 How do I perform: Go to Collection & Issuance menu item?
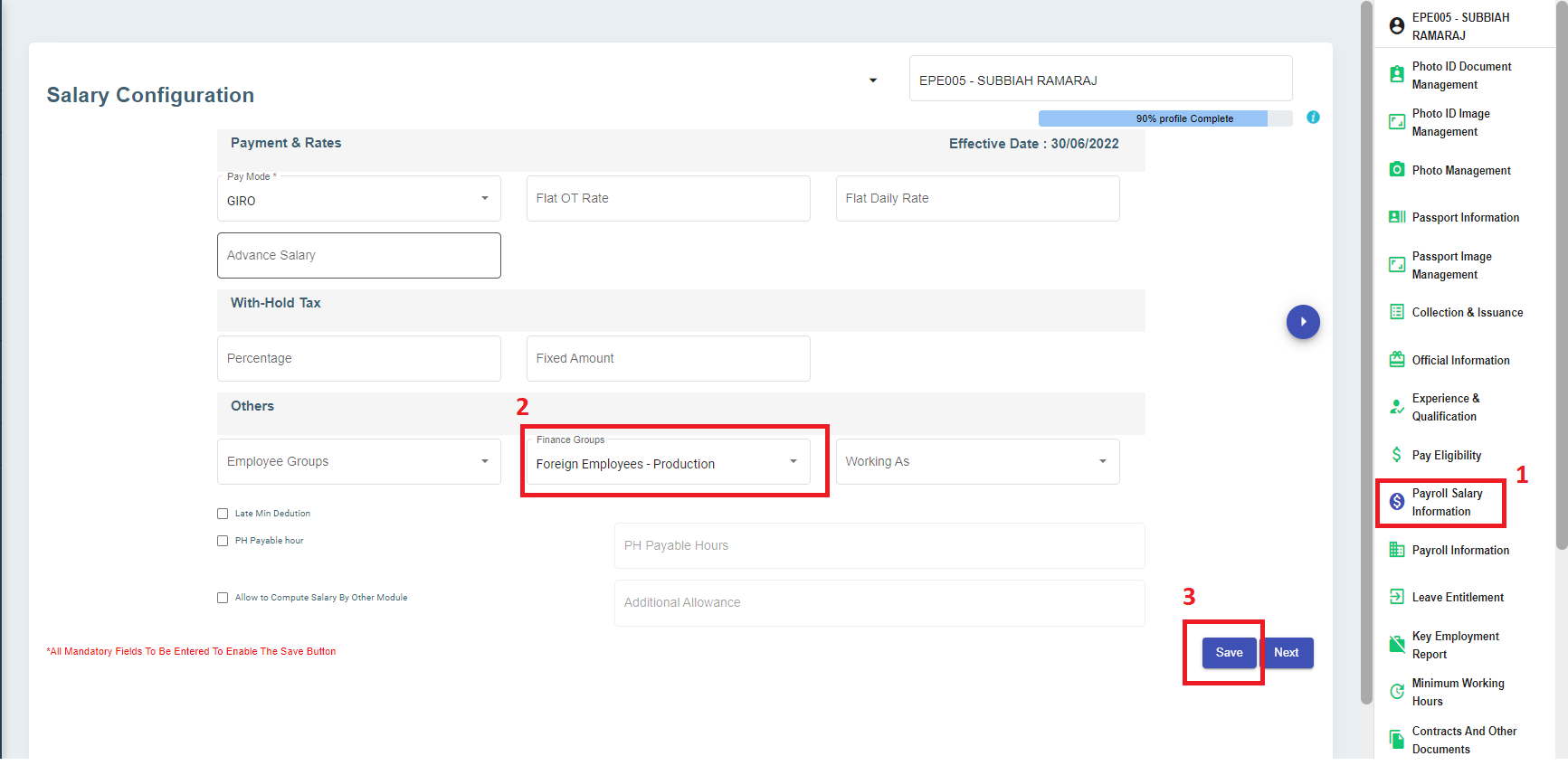pyautogui.click(x=1467, y=313)
